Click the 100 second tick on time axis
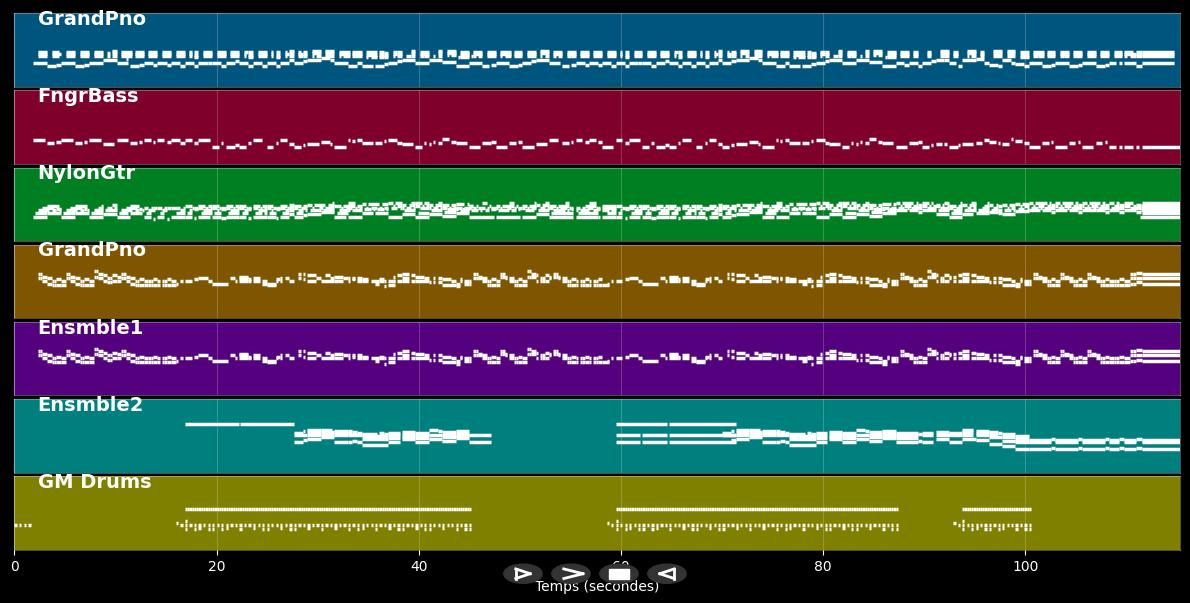Screen dimensions: 1190x603 tap(1025, 567)
